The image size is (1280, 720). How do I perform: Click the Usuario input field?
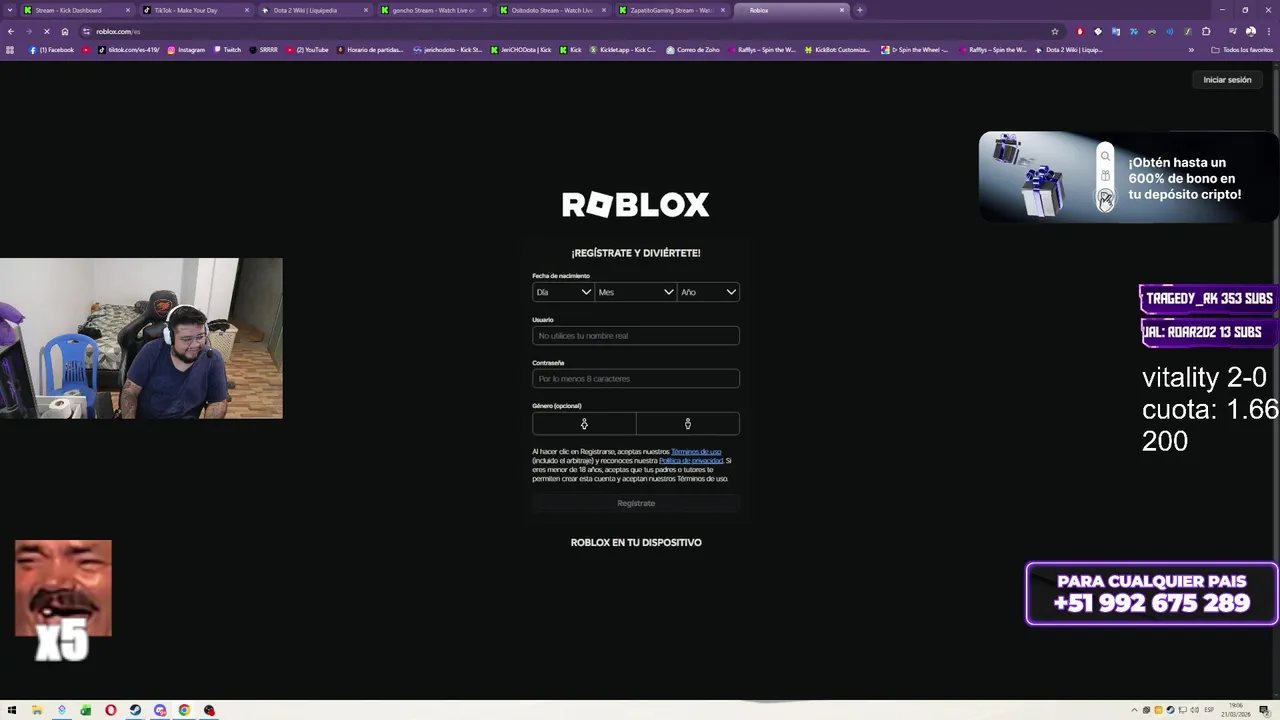coord(636,336)
